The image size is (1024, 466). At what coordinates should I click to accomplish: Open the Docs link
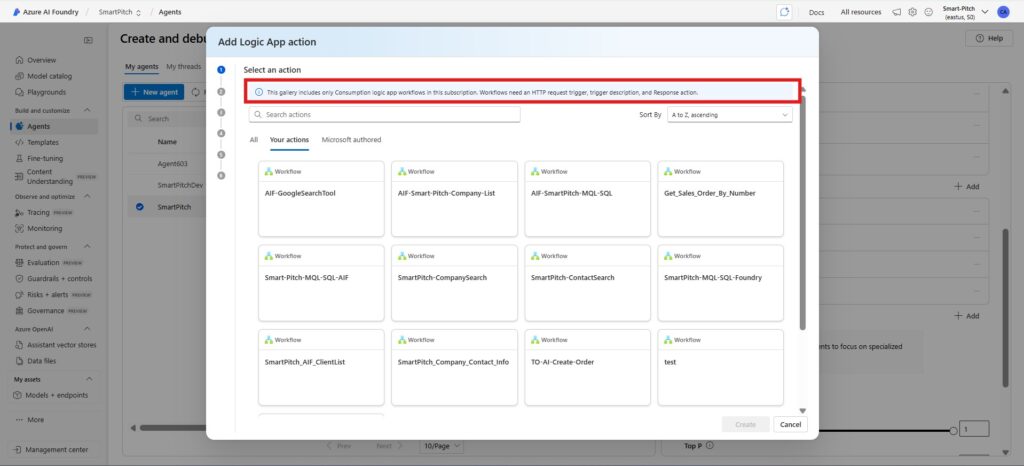[x=816, y=12]
